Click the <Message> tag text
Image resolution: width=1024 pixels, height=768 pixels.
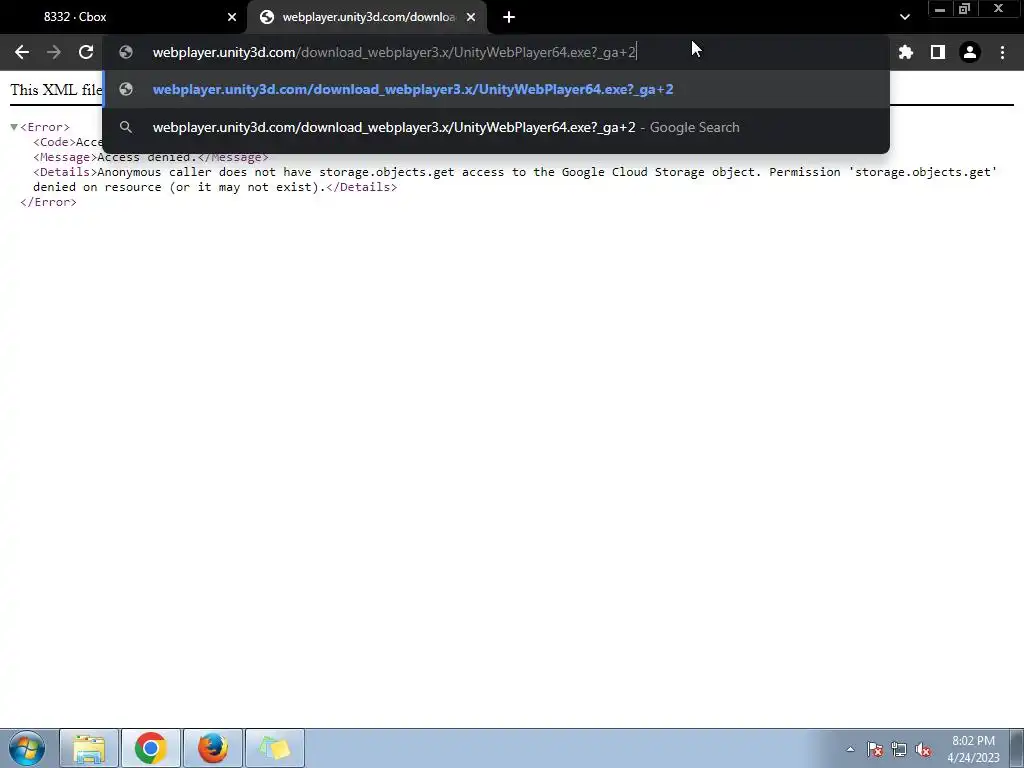(x=65, y=157)
